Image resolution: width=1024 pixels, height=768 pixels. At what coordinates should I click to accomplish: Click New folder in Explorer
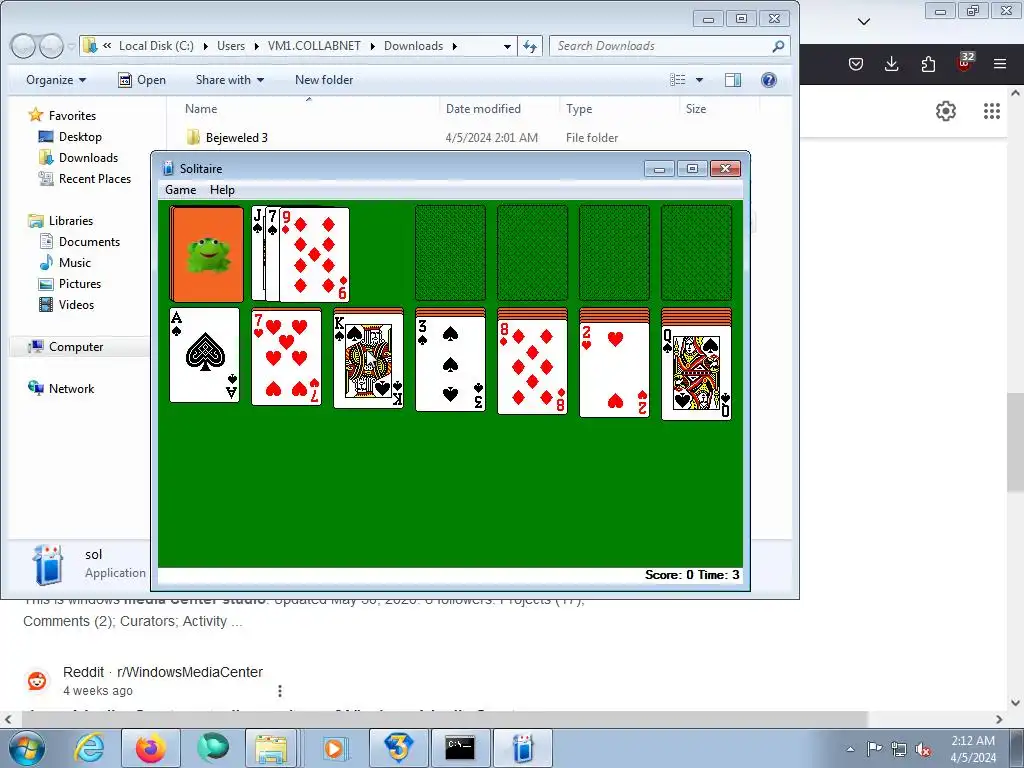[324, 80]
